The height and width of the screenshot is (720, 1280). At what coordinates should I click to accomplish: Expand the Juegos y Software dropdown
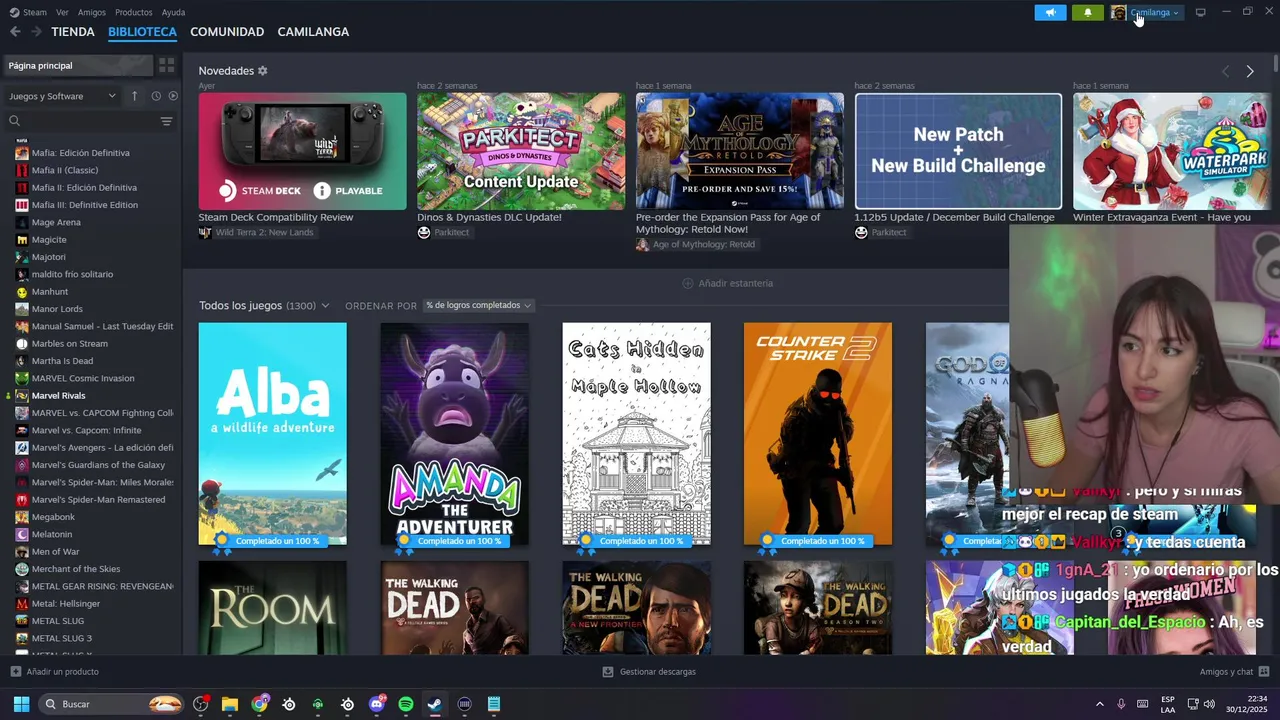(x=63, y=96)
